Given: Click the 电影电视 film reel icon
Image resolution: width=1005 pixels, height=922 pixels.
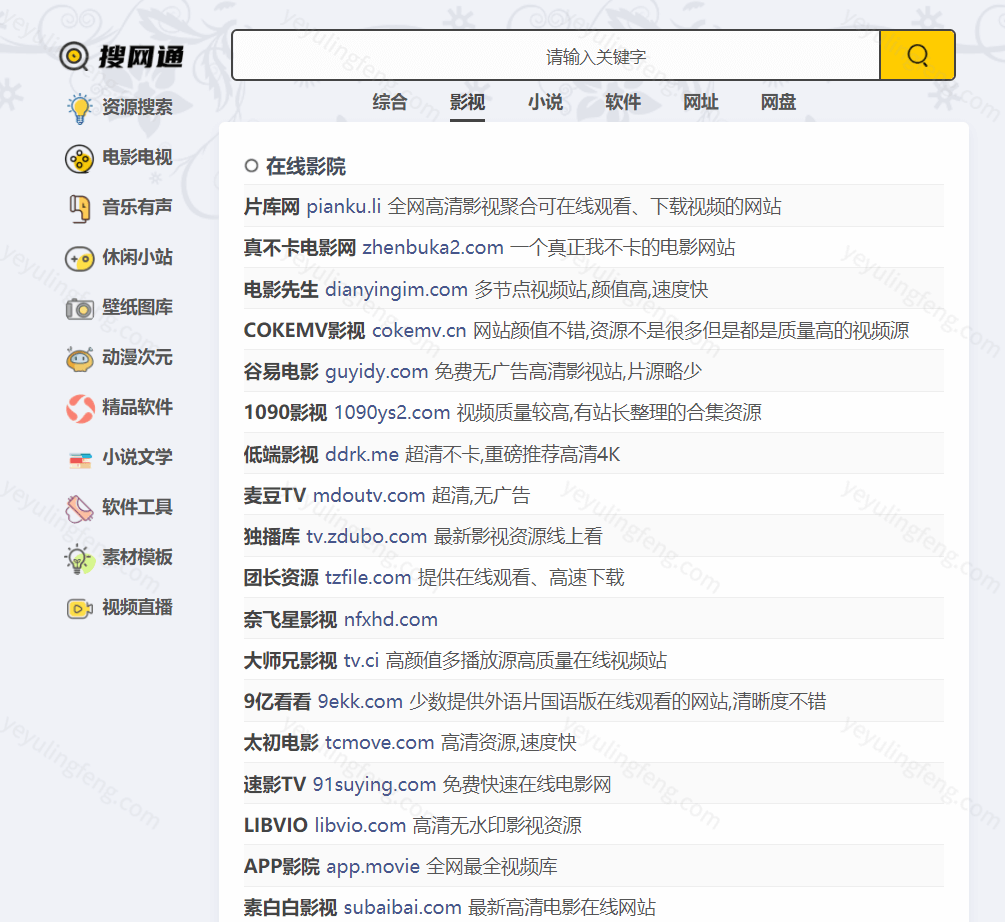Looking at the screenshot, I should [x=79, y=158].
